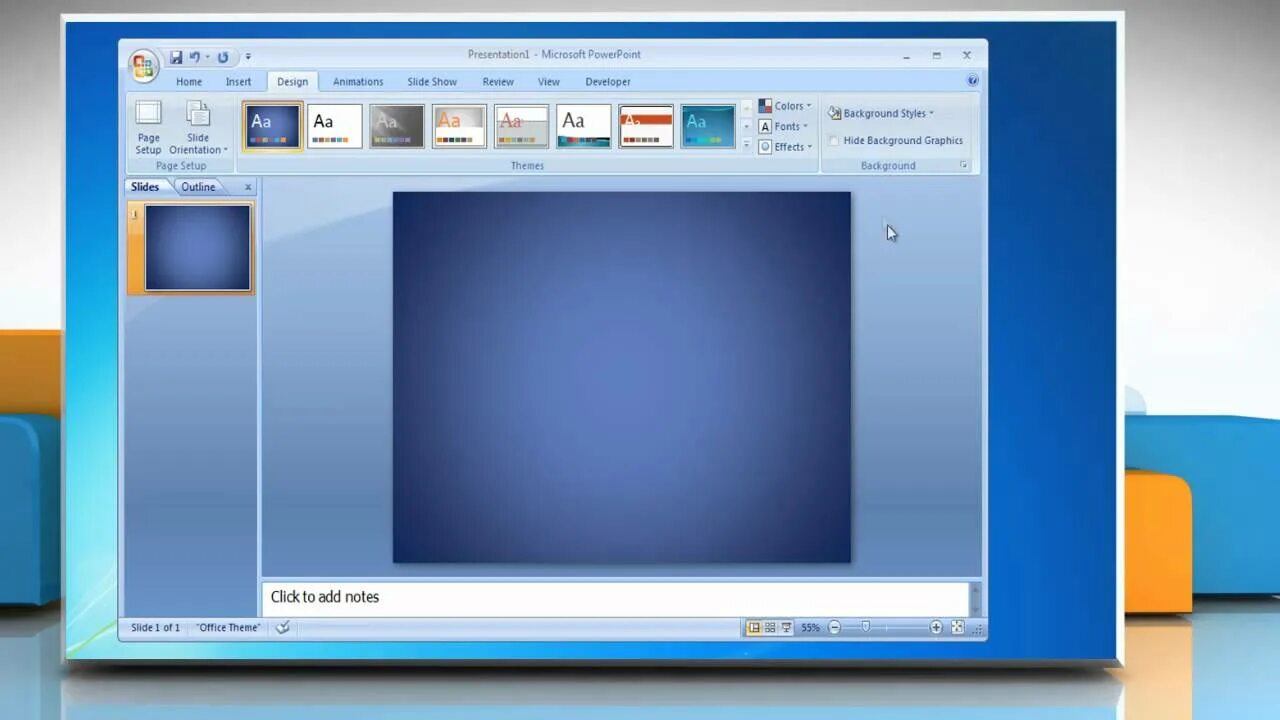The image size is (1280, 720).
Task: Open the theme Fonts dropdown
Action: (x=783, y=126)
